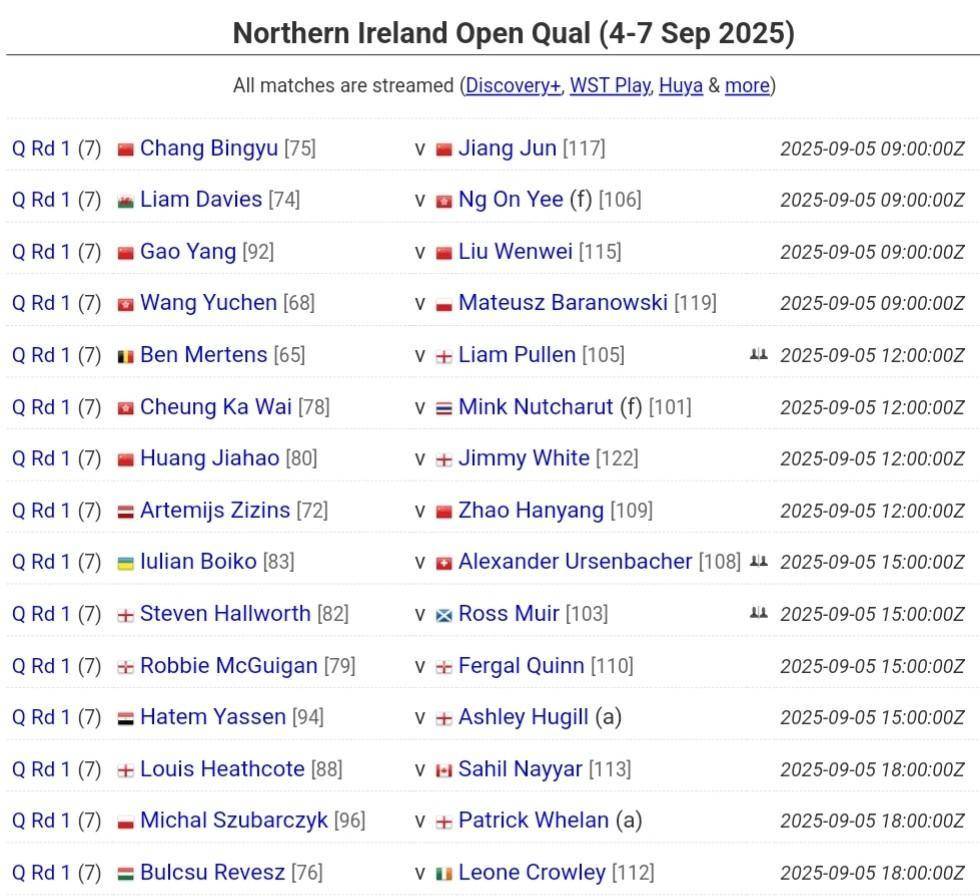The width and height of the screenshot is (980, 896).
Task: Click the spectator icon beside Ross Muir match
Action: coord(758,612)
